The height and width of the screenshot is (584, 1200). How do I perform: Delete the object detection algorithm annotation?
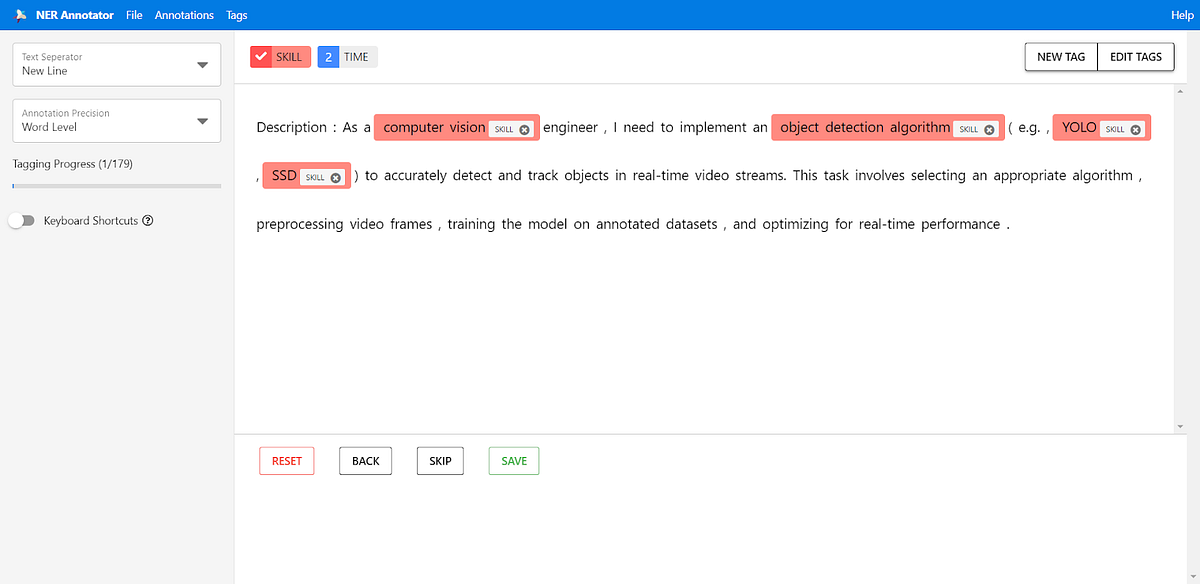click(x=988, y=128)
